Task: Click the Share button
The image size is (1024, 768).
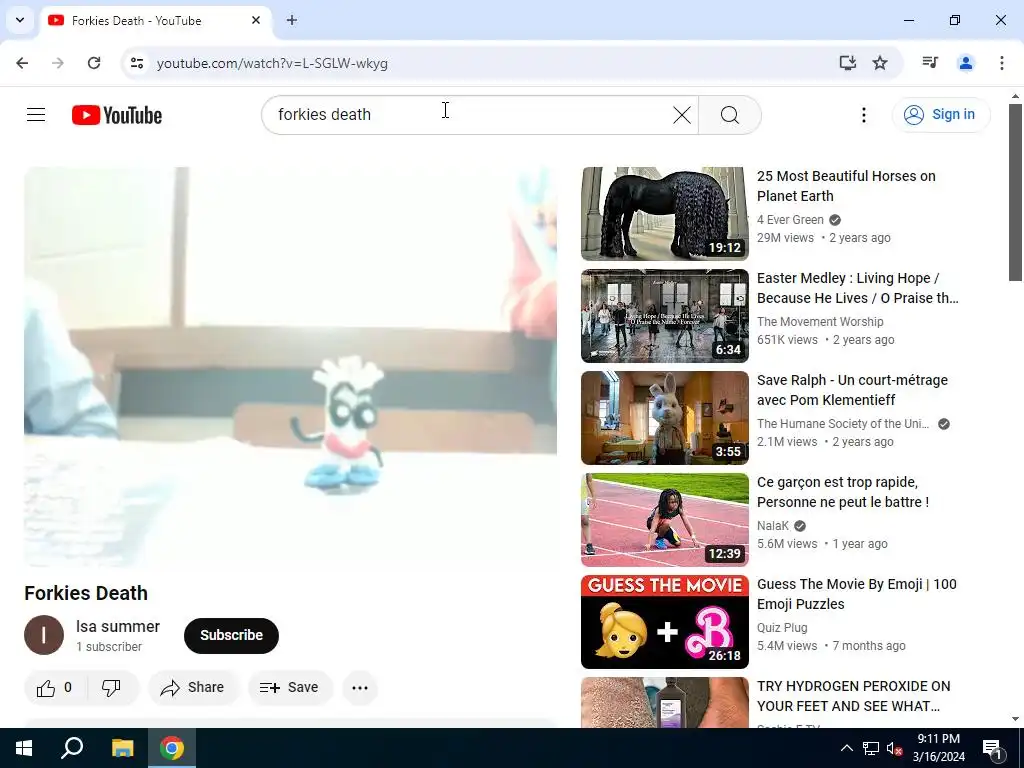Action: point(193,688)
